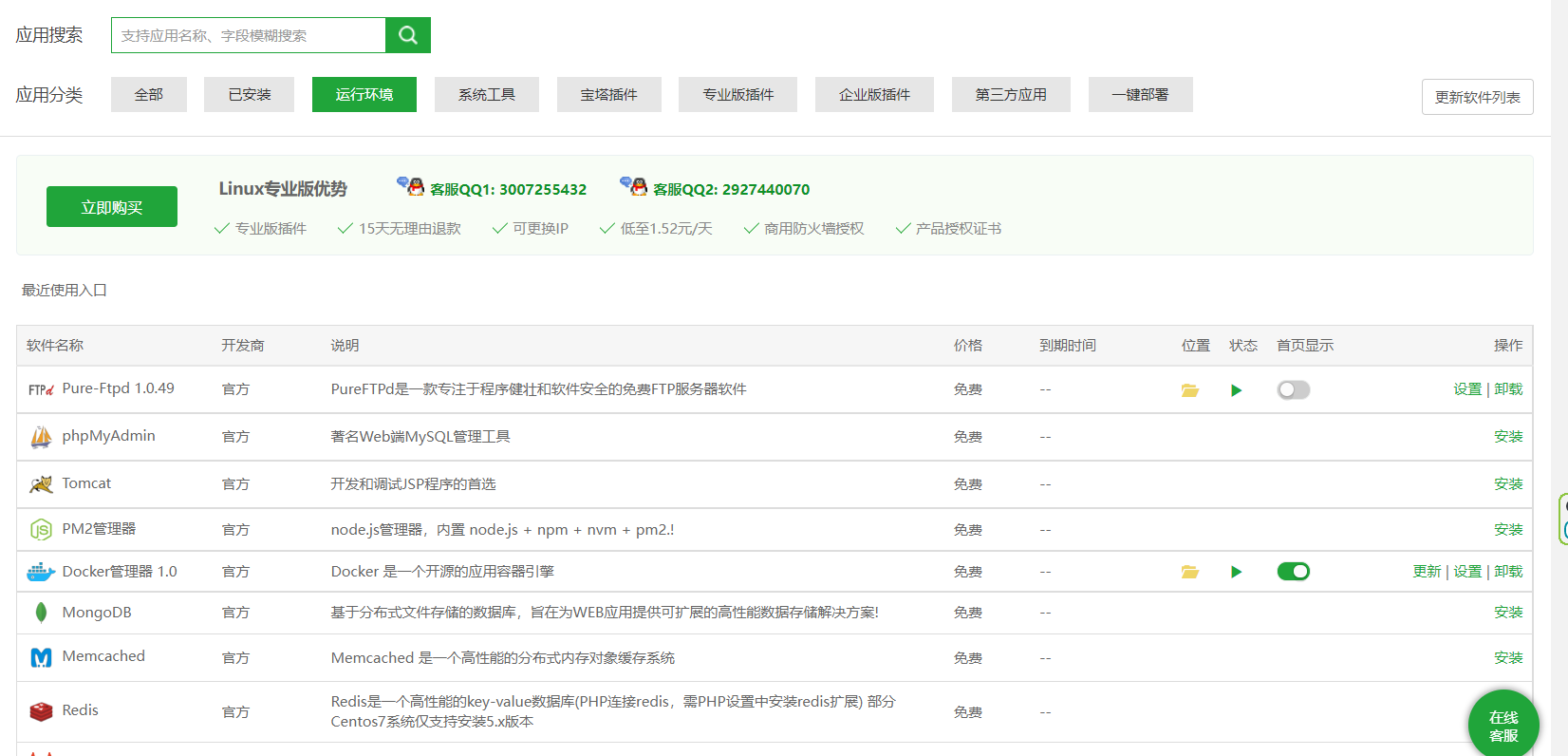
Task: Click the 低至1.52元/天 feature text
Action: tap(666, 228)
